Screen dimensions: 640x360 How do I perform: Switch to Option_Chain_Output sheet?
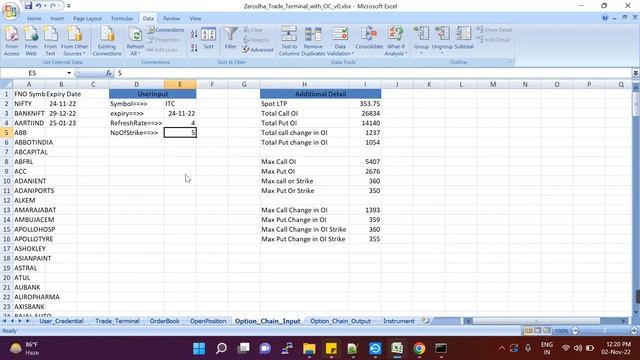pos(340,321)
